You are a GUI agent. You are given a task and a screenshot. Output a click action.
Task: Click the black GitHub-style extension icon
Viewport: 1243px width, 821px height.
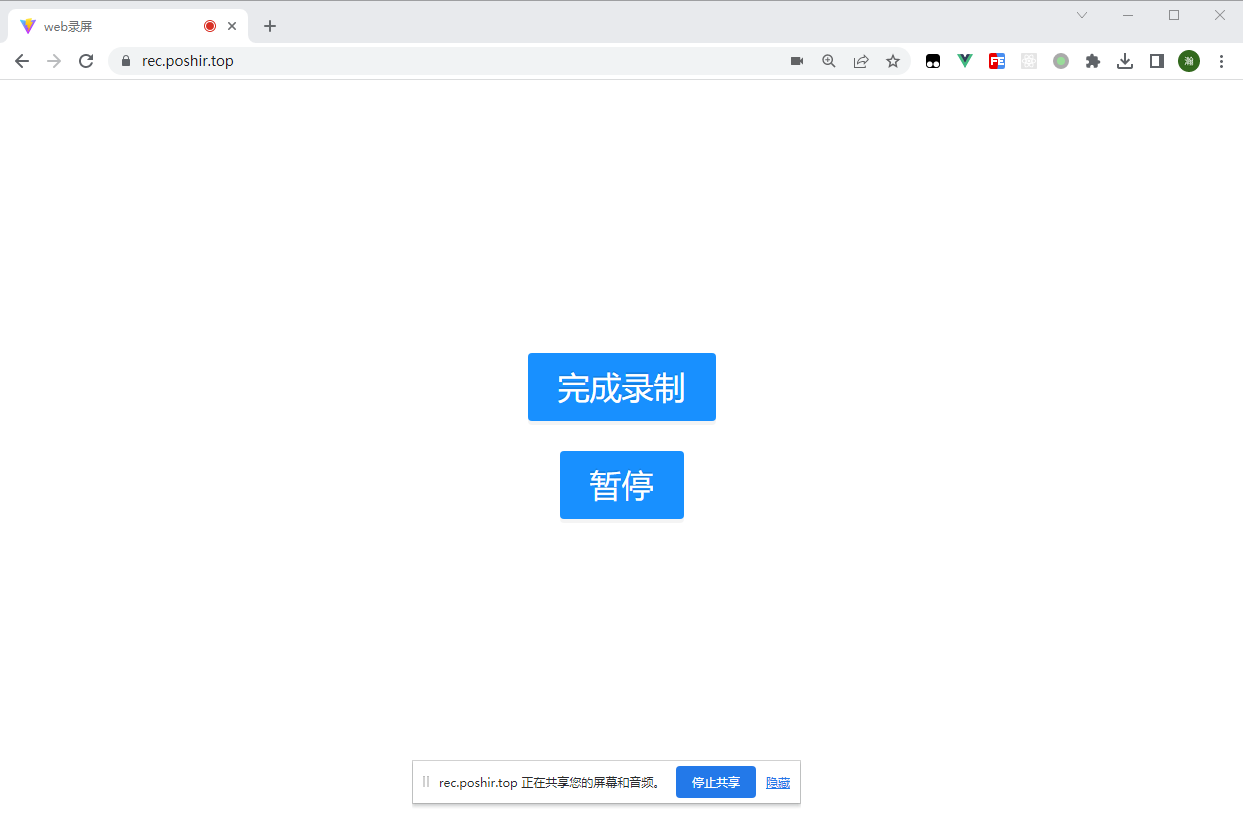(x=932, y=61)
